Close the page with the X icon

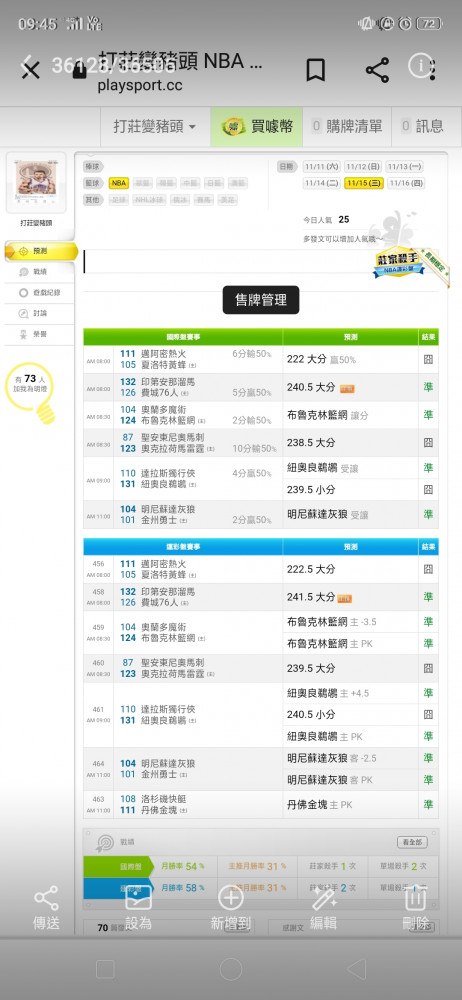pyautogui.click(x=30, y=70)
